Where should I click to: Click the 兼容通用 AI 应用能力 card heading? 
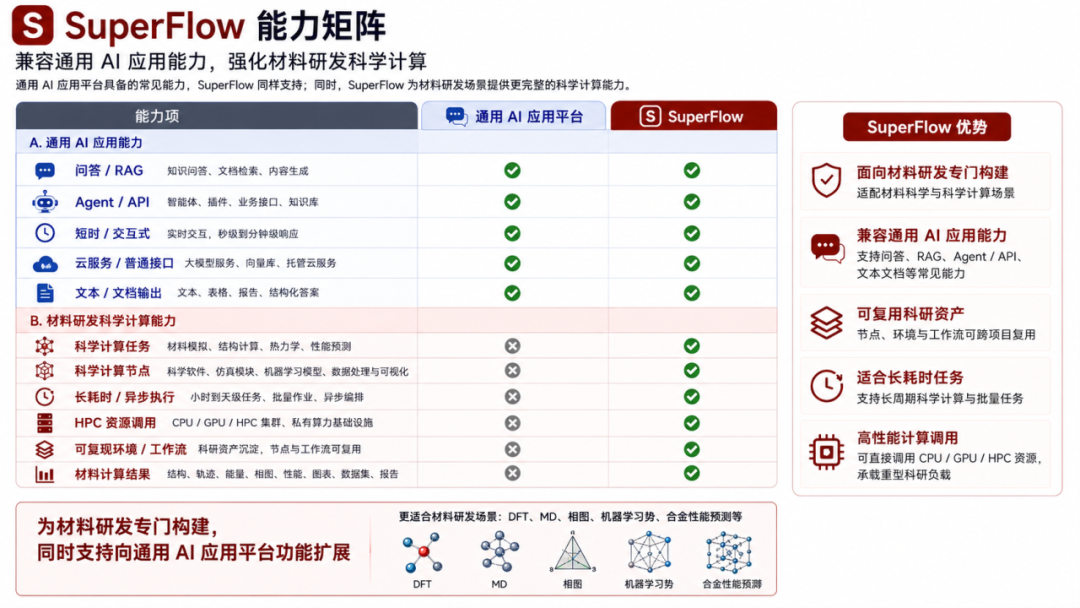click(931, 235)
